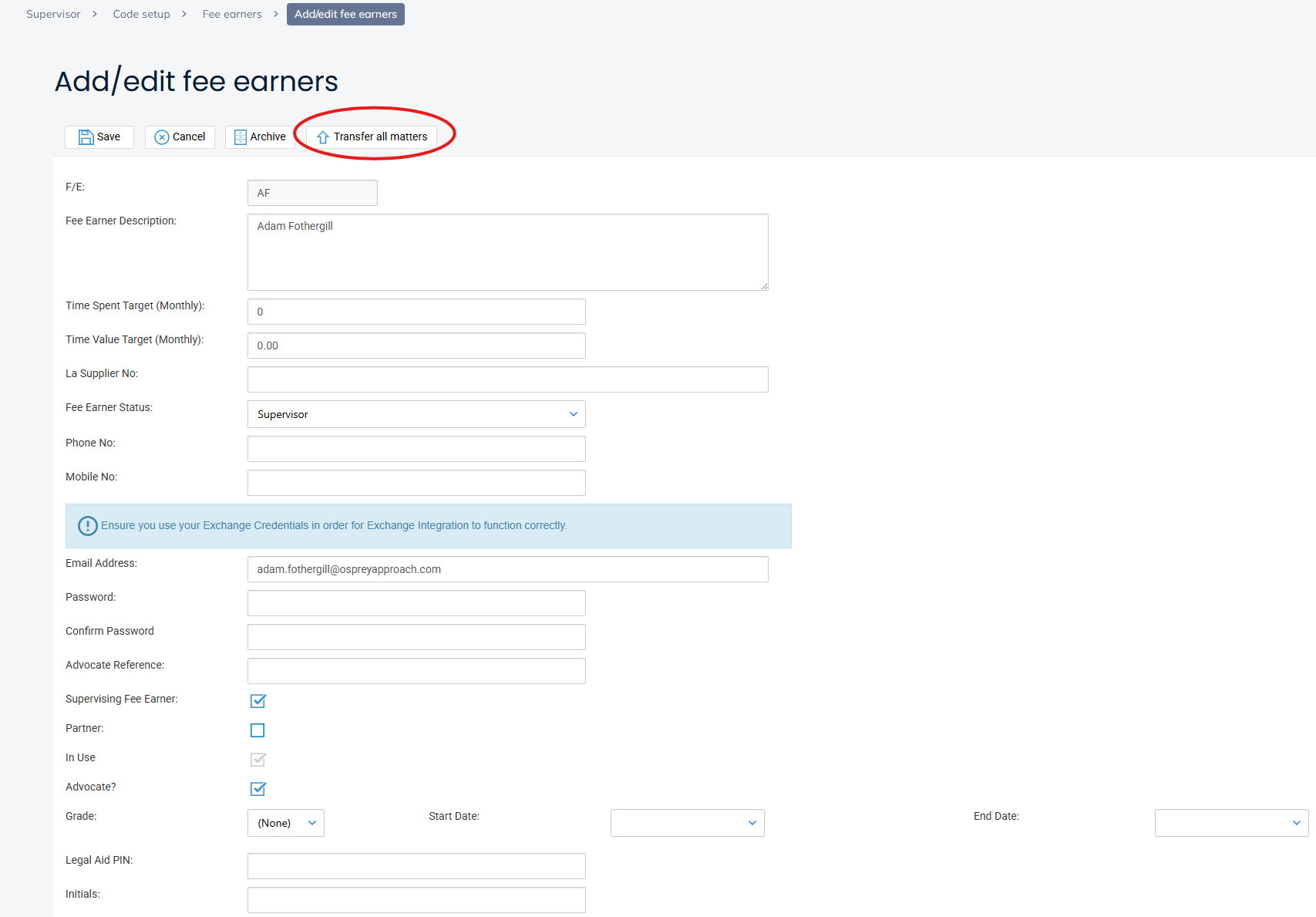
Task: Open the Fee Earner Status dropdown
Action: pyautogui.click(x=416, y=414)
